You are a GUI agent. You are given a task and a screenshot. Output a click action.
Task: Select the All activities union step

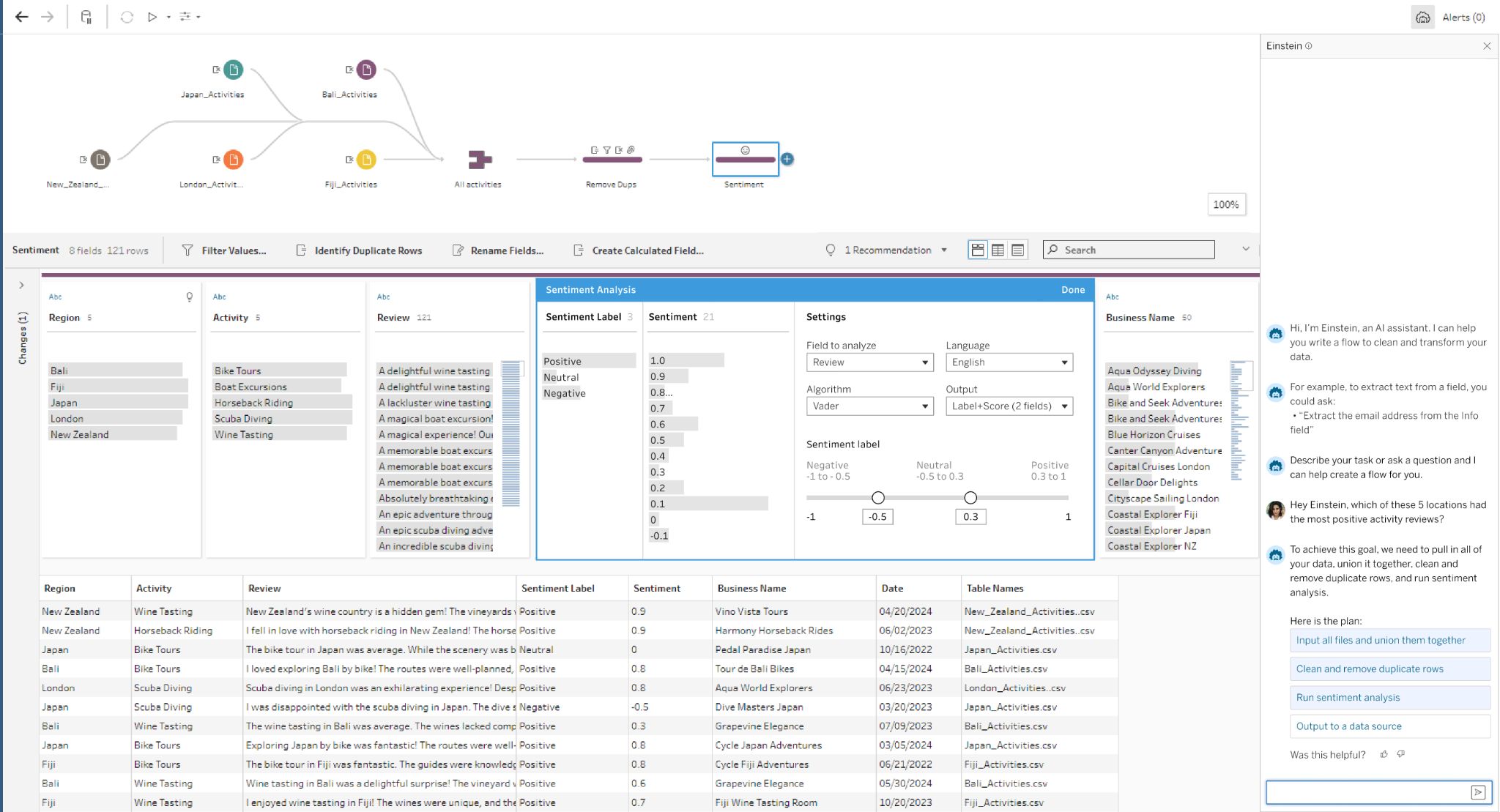point(480,159)
